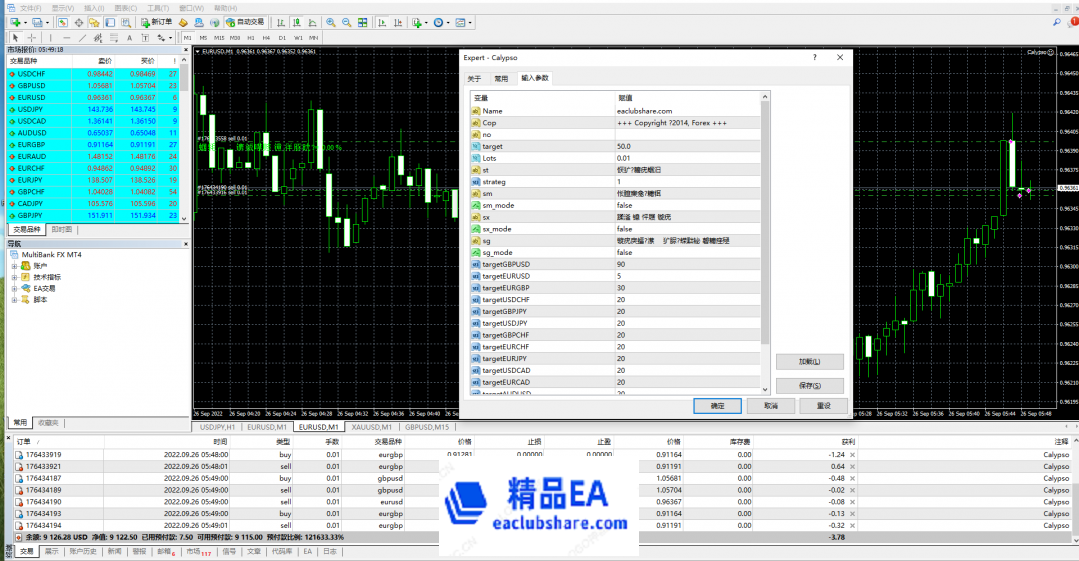The height and width of the screenshot is (561, 1079).
Task: Switch timeframe to D1
Action: 282,38
